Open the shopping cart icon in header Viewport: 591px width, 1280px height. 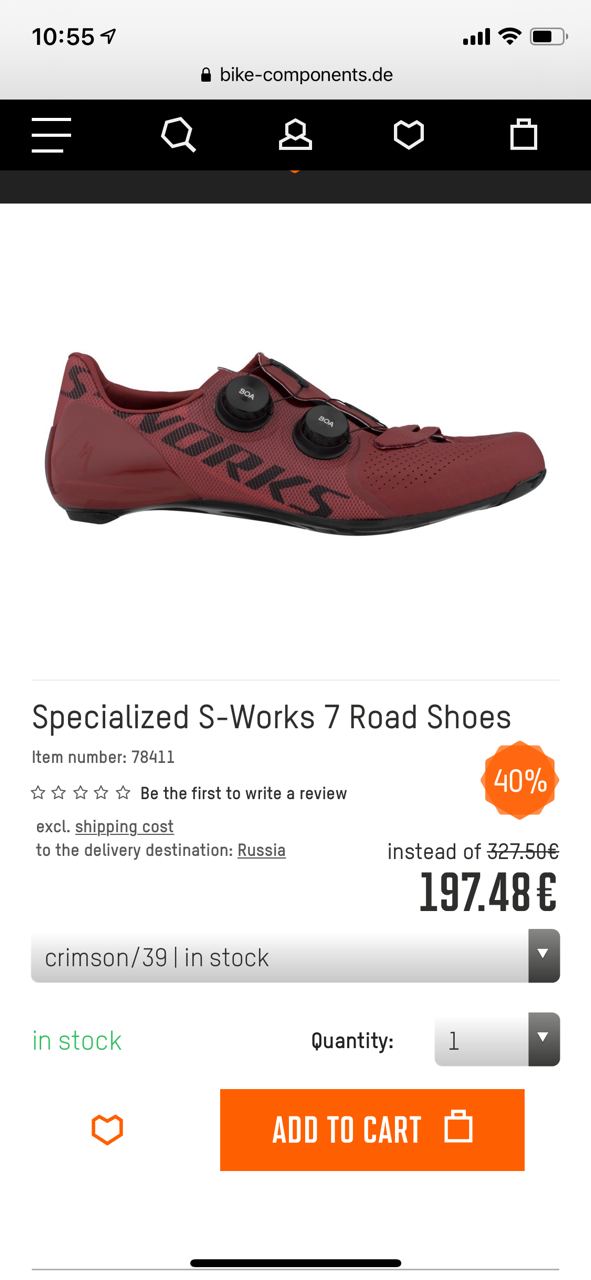click(524, 134)
